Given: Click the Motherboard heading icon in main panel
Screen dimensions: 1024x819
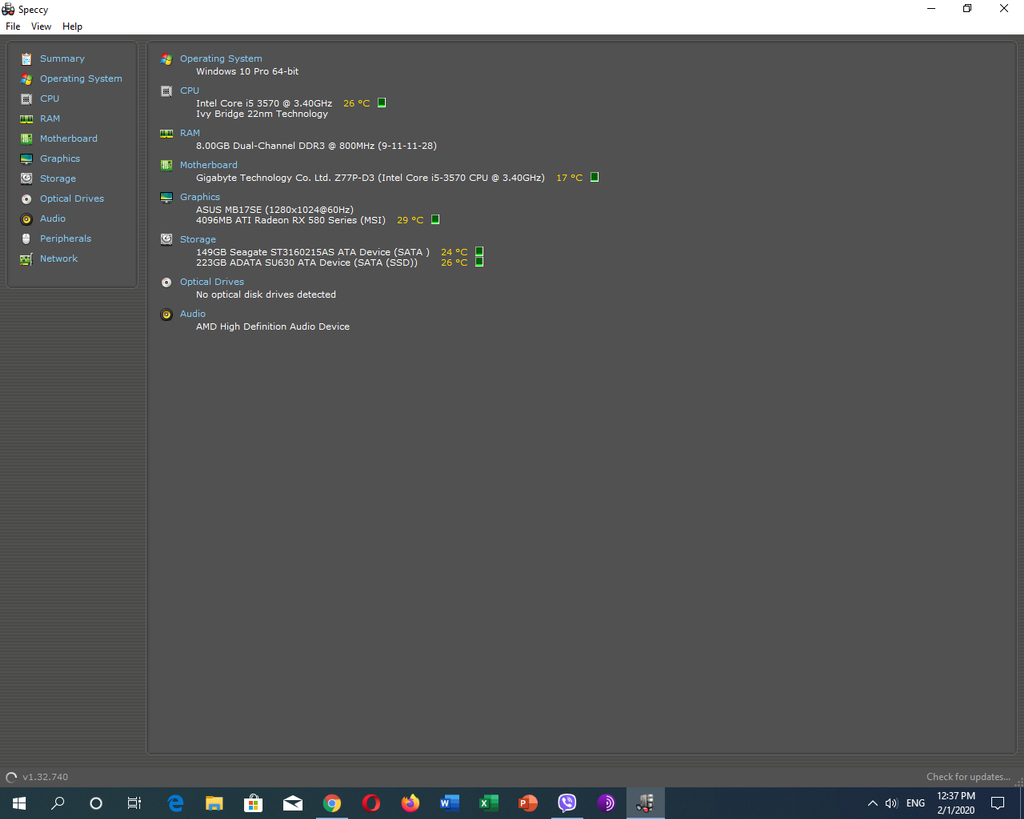Looking at the screenshot, I should click(167, 165).
